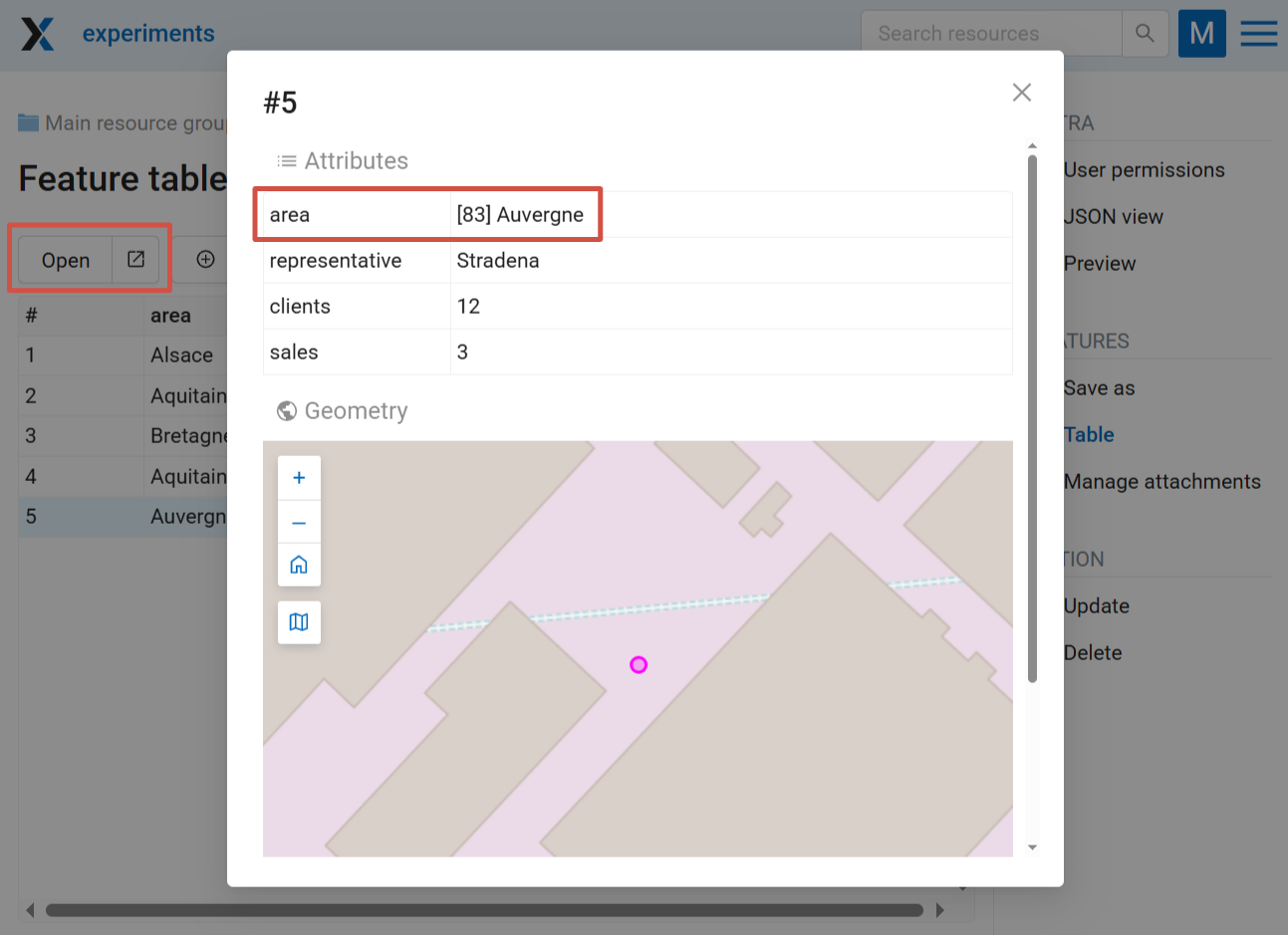This screenshot has width=1288, height=935.
Task: Close the #5 feature dialog
Action: pos(1021,93)
